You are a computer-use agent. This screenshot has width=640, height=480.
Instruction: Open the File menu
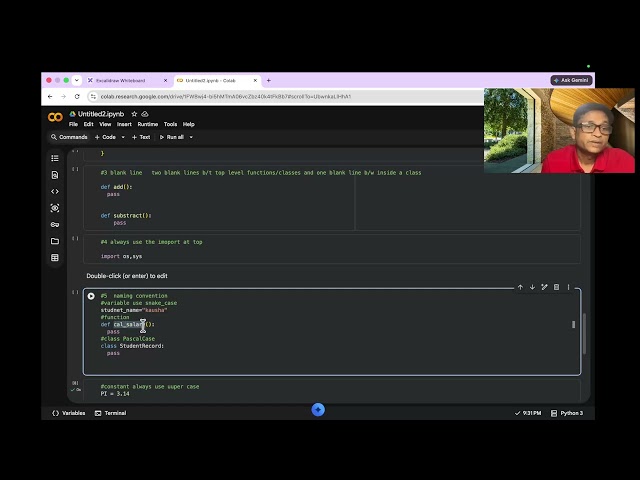pos(73,124)
